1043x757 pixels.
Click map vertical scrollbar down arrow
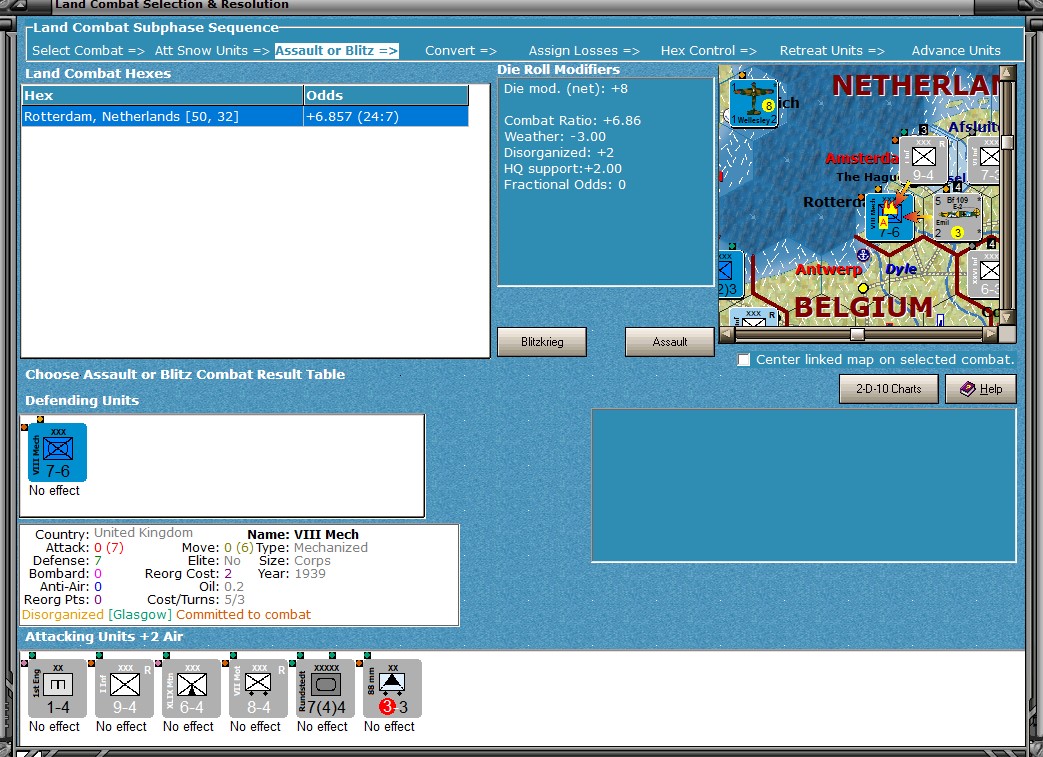click(1007, 317)
